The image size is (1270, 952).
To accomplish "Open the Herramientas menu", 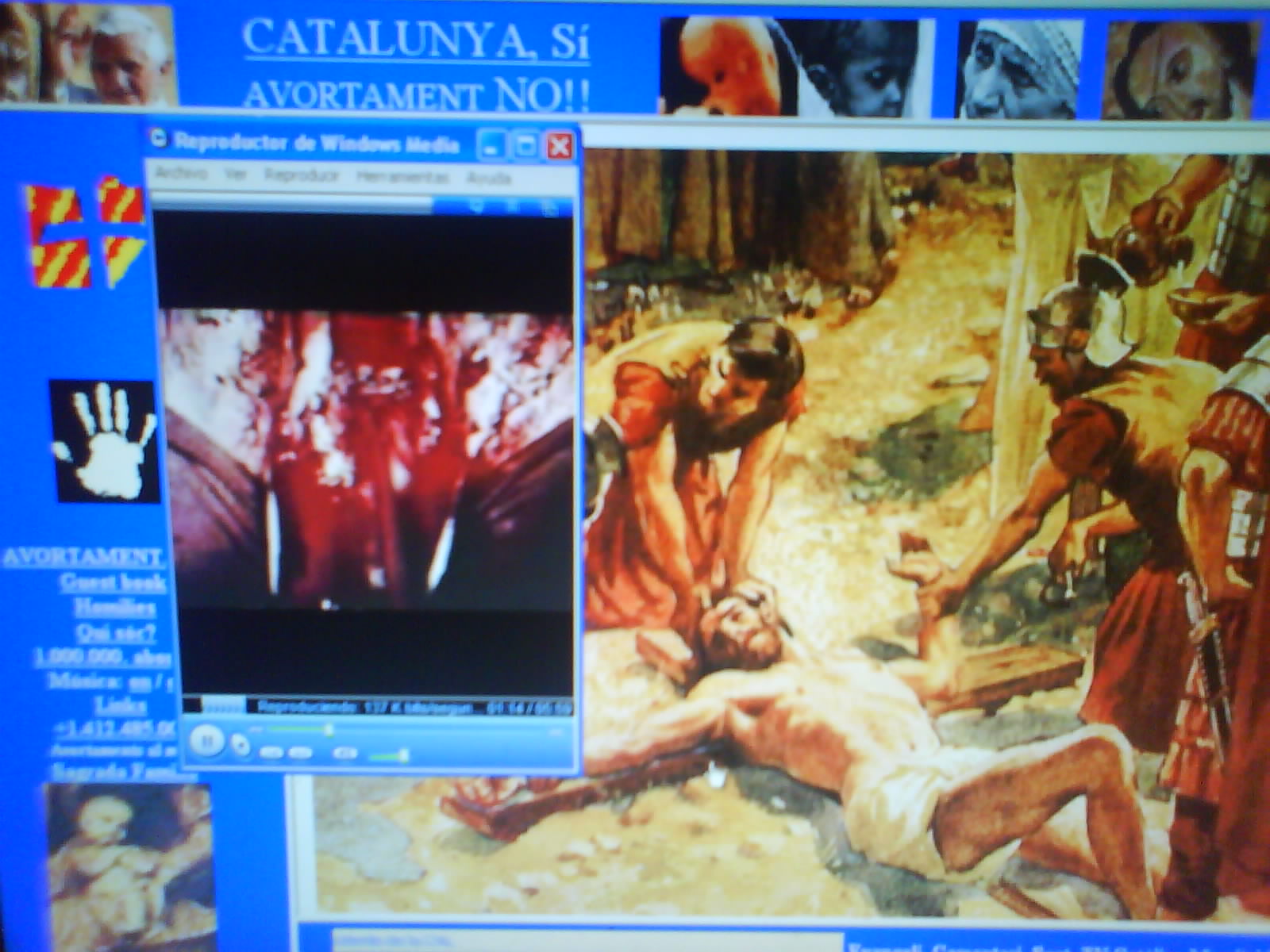I will (x=402, y=177).
